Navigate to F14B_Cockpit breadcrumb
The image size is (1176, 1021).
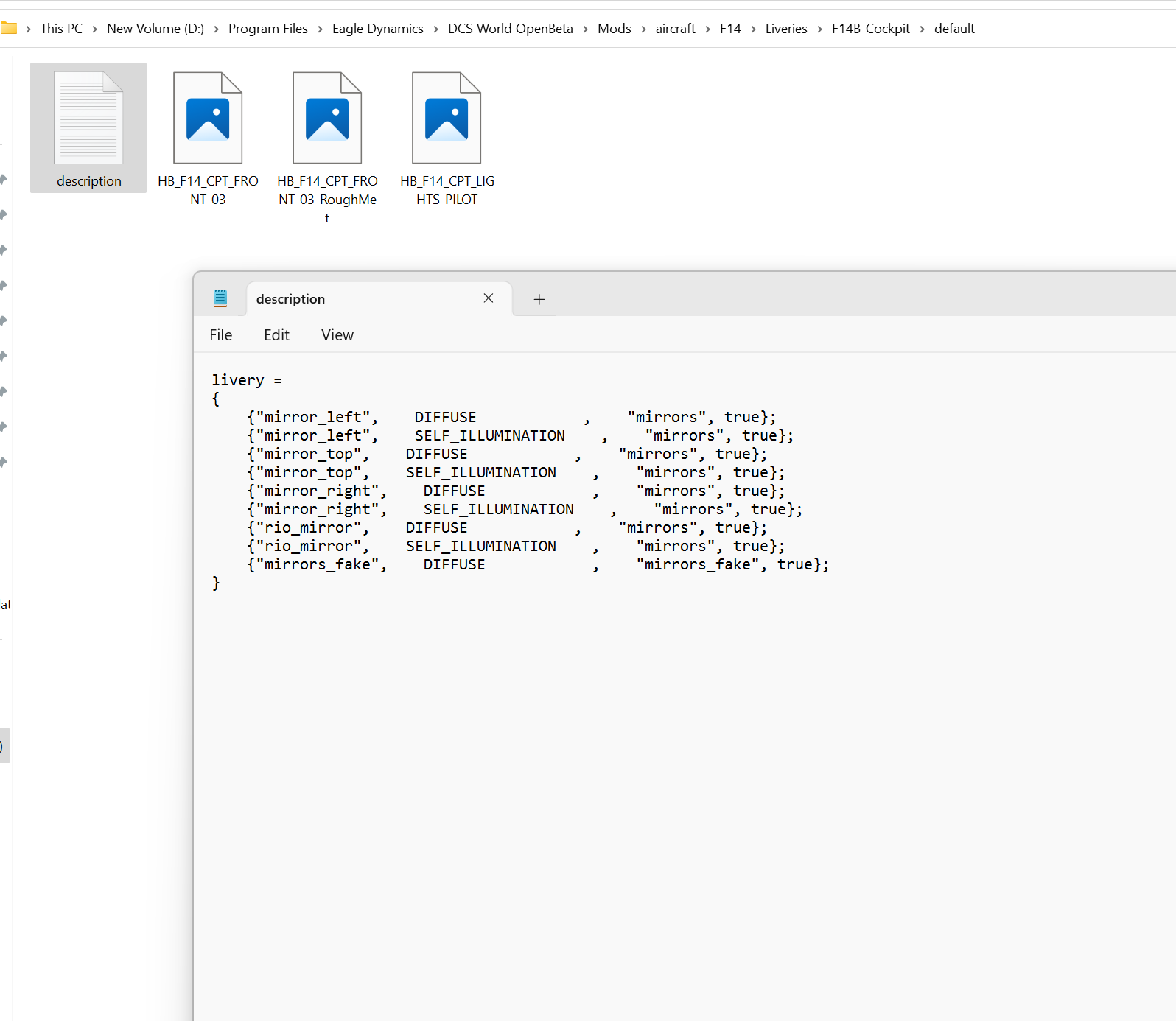pos(871,29)
